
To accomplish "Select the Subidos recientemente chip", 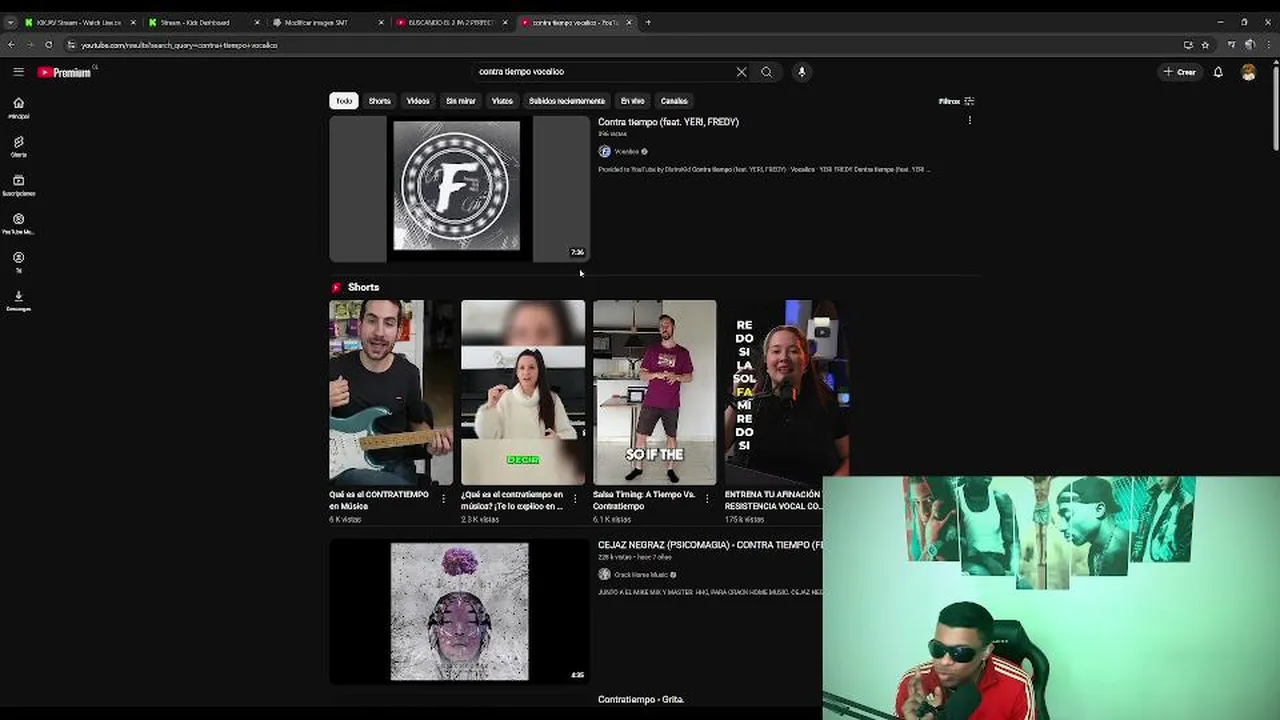I will tap(567, 101).
